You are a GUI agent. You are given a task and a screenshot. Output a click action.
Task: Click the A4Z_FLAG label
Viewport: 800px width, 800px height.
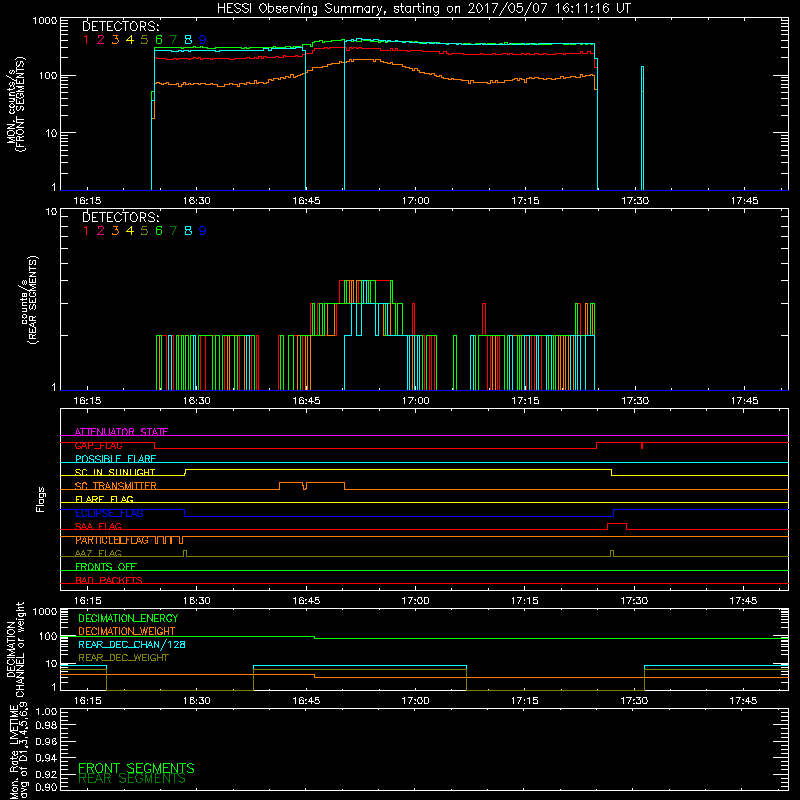pyautogui.click(x=98, y=553)
